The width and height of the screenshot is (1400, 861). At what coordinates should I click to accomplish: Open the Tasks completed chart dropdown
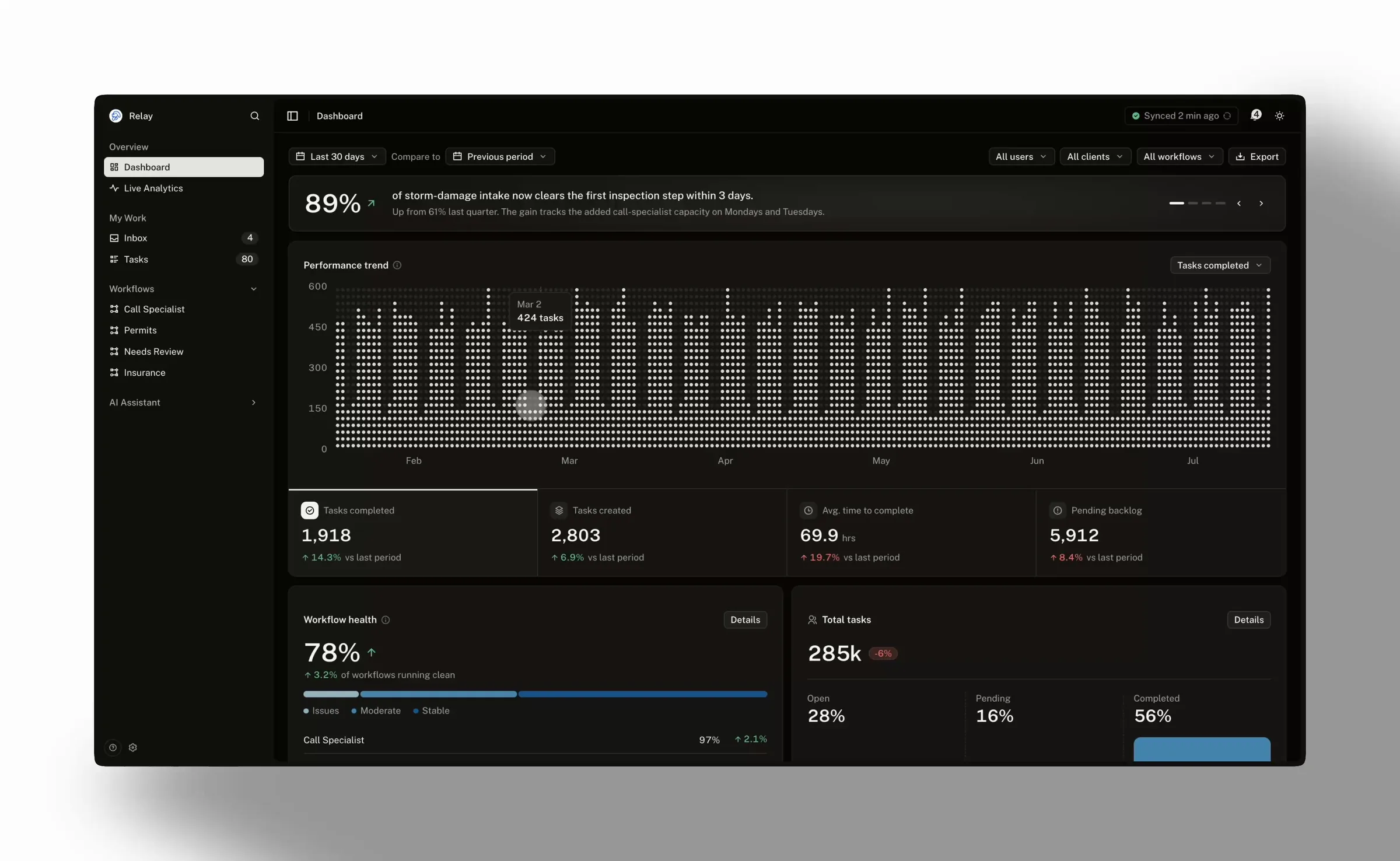pos(1220,265)
